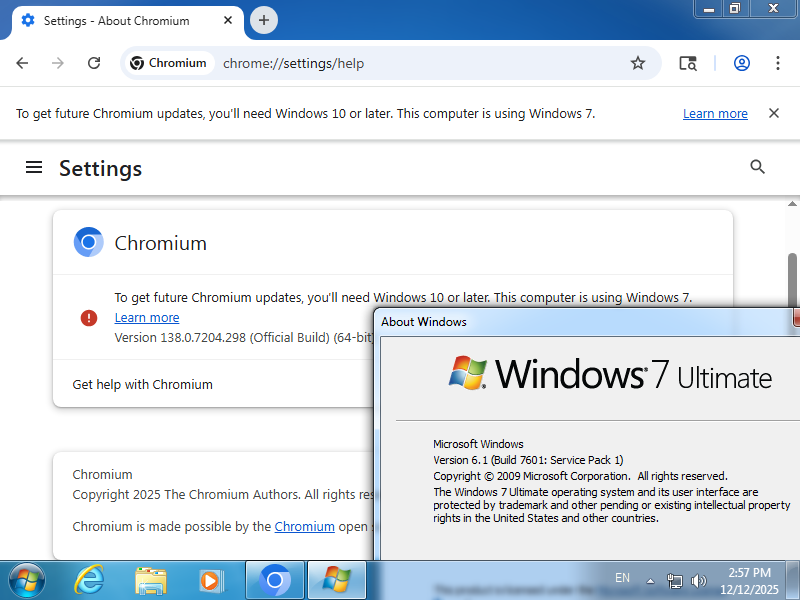Image resolution: width=800 pixels, height=600 pixels.
Task: Dismiss the Windows 10 update infobar
Action: [x=773, y=113]
